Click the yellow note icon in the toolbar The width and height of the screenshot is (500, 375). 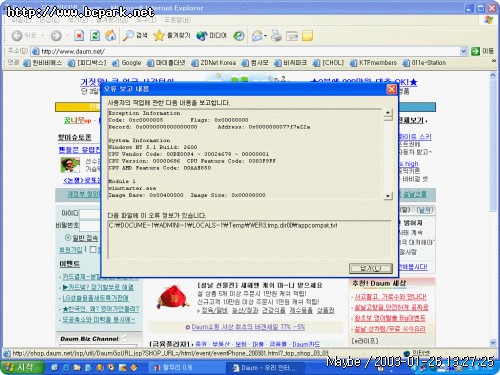click(x=307, y=35)
